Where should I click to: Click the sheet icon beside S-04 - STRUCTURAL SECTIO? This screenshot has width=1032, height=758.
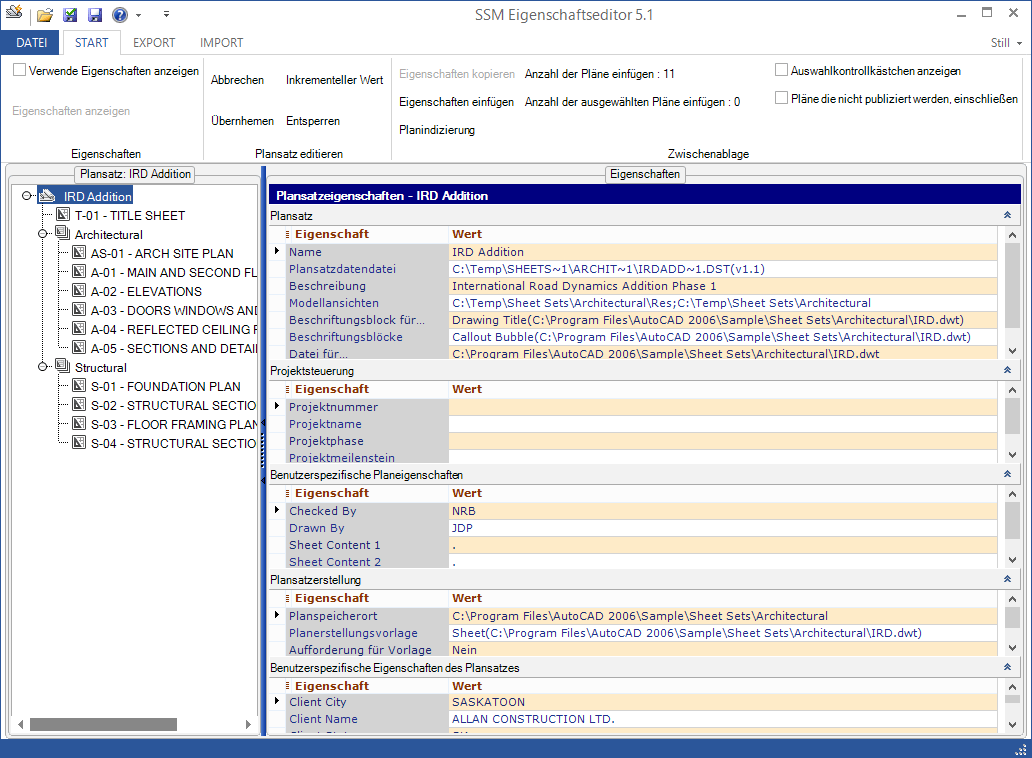click(79, 443)
